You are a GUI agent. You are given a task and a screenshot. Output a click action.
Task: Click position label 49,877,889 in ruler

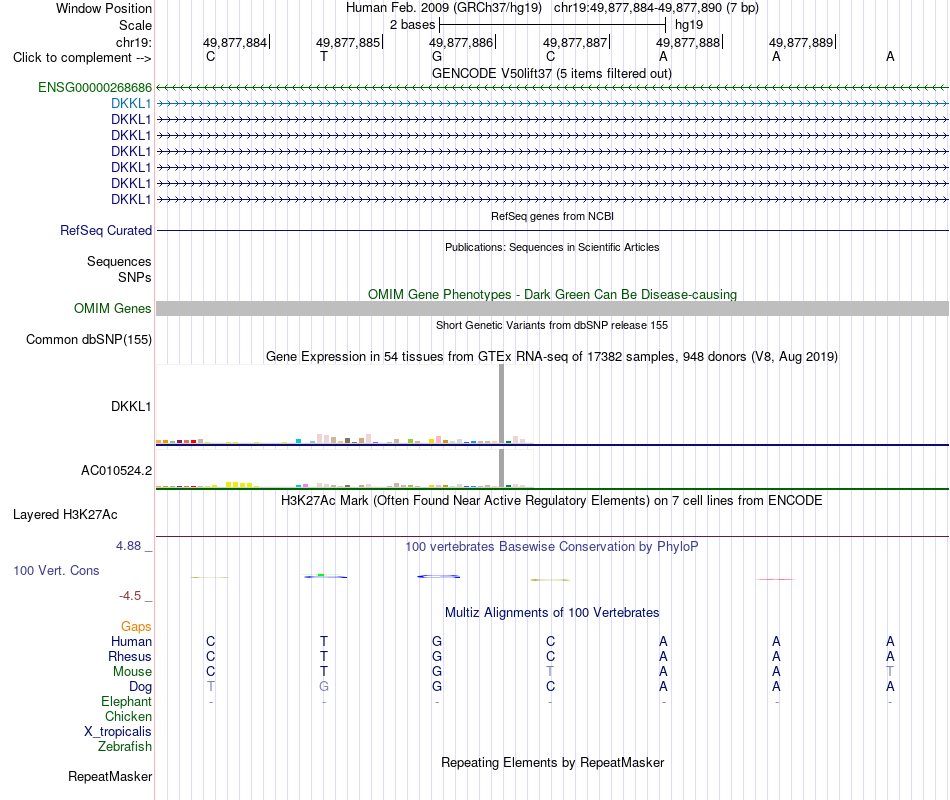[802, 42]
